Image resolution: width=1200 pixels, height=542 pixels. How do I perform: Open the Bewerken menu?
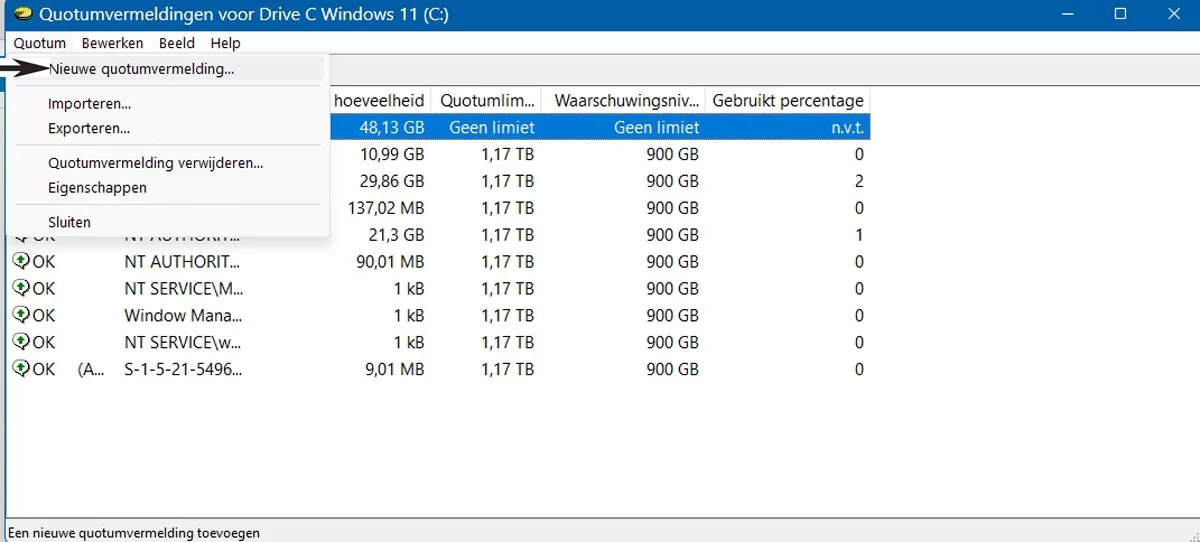tap(112, 43)
